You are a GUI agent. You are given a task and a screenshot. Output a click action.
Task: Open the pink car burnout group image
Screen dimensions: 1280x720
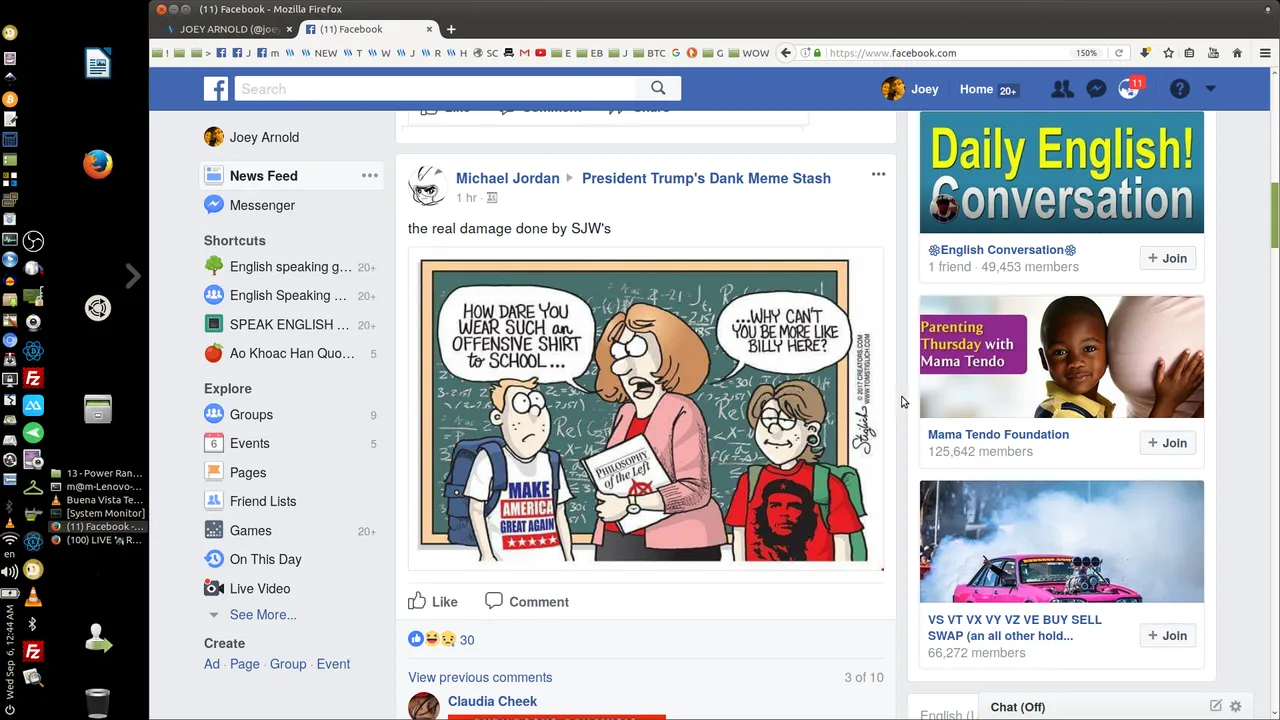click(x=1062, y=542)
